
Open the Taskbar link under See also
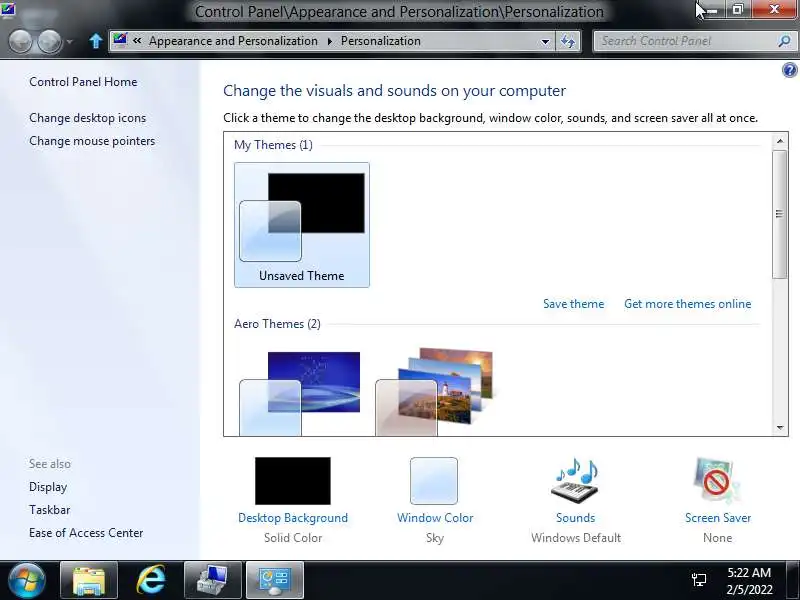click(x=49, y=510)
